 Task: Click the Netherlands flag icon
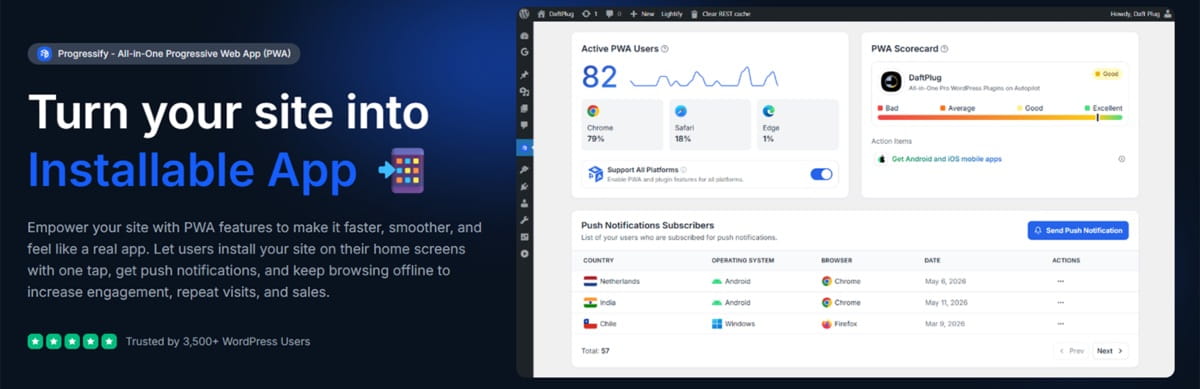[x=590, y=282]
